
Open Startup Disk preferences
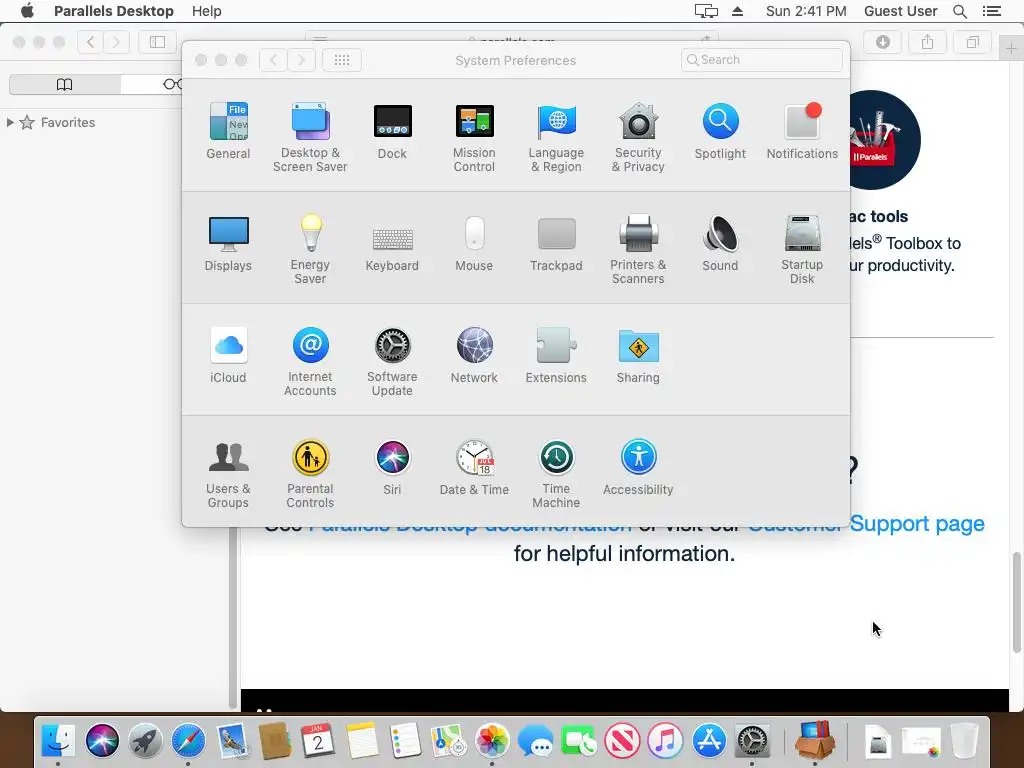(x=802, y=249)
